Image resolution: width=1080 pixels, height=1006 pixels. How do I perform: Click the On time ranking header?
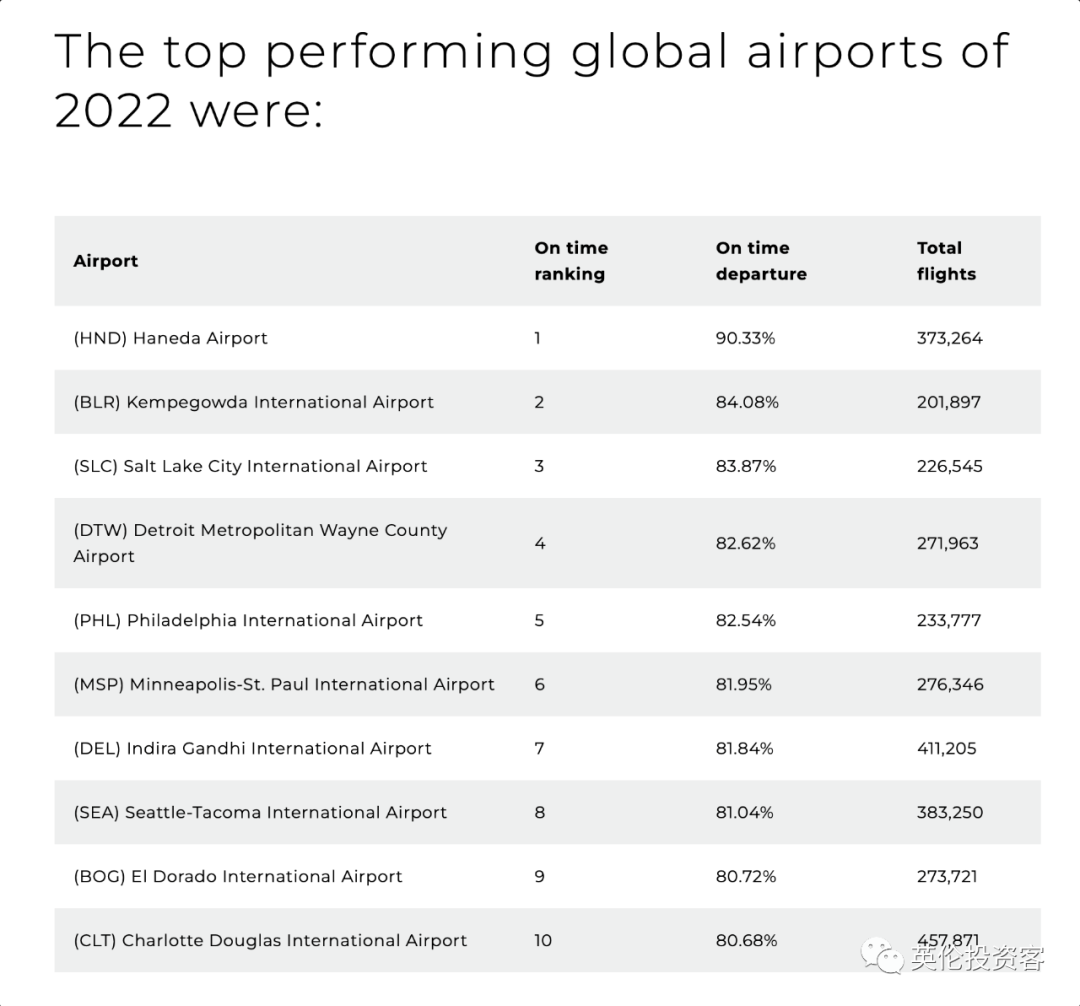click(571, 261)
